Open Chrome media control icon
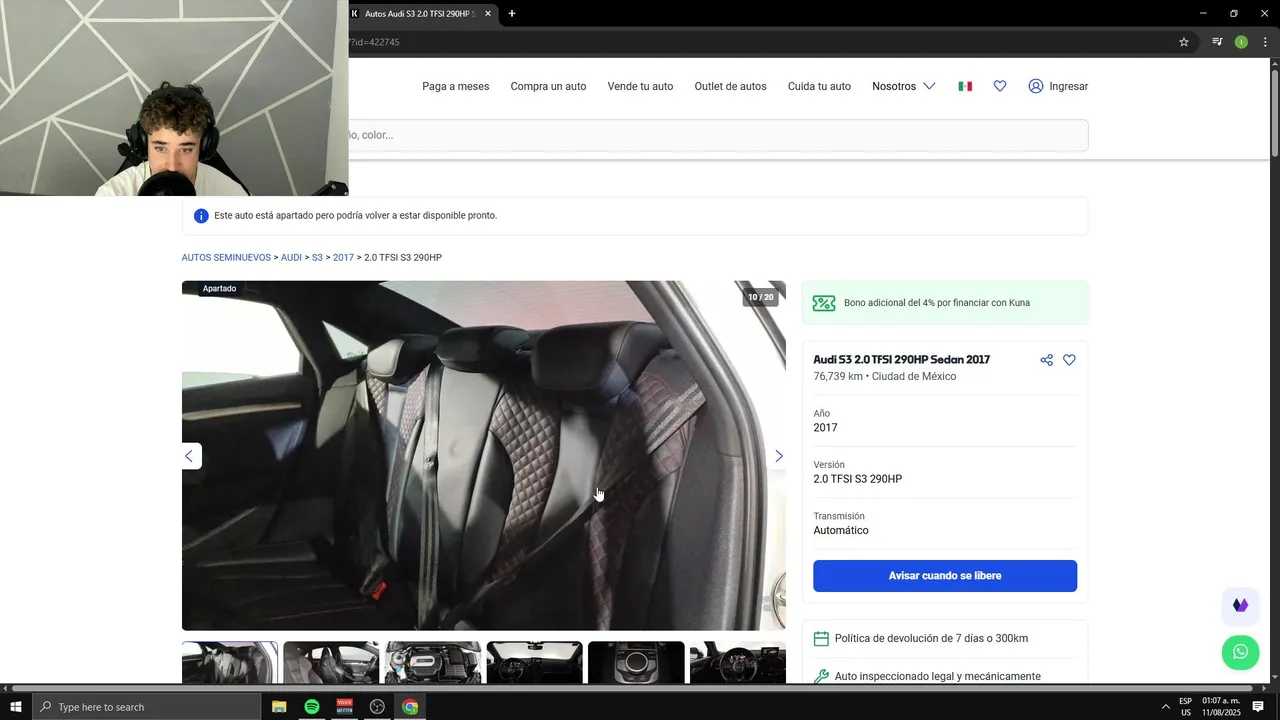Image resolution: width=1280 pixels, height=720 pixels. [x=1217, y=42]
